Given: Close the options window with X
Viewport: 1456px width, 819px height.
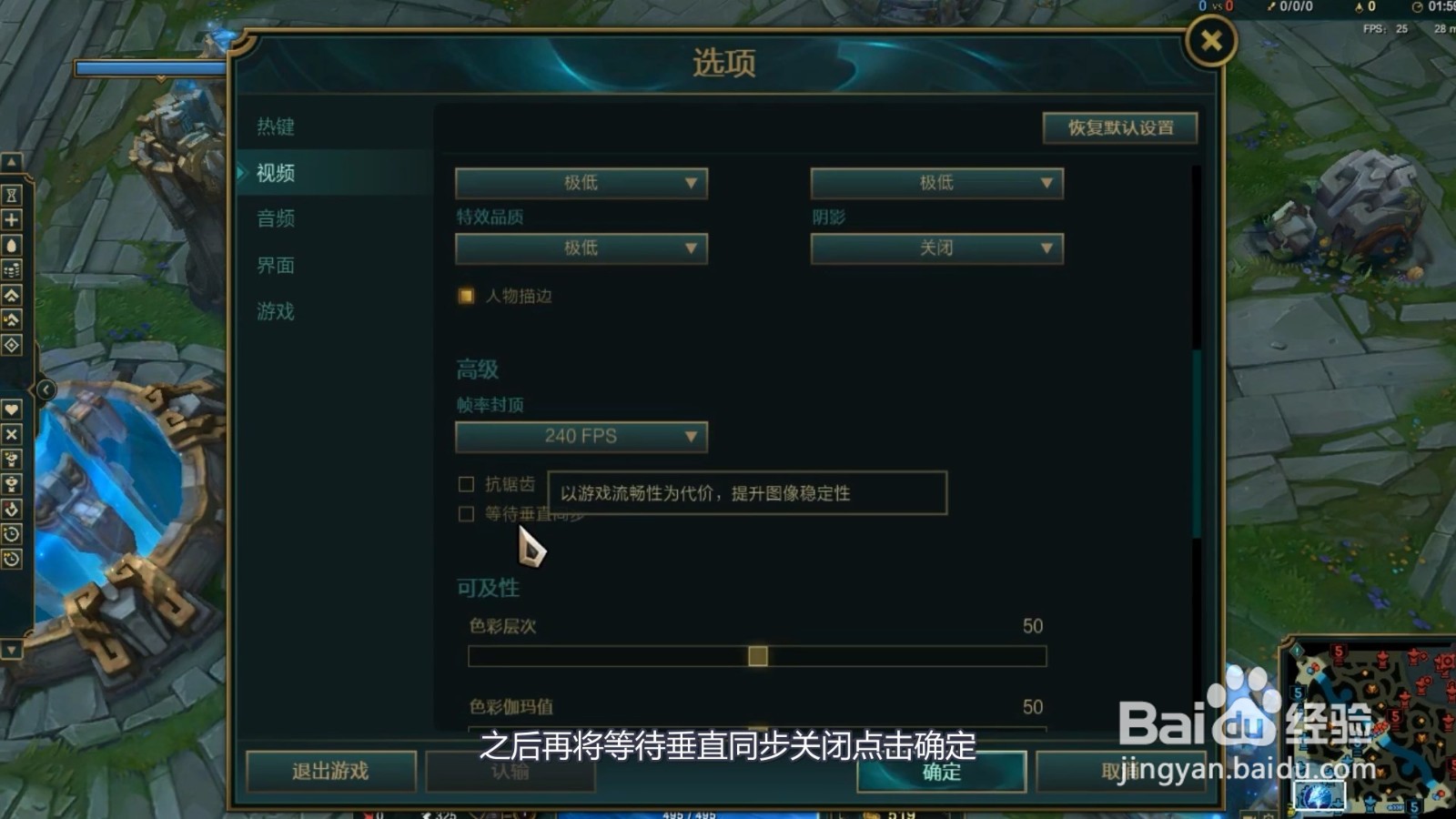Looking at the screenshot, I should (x=1211, y=41).
